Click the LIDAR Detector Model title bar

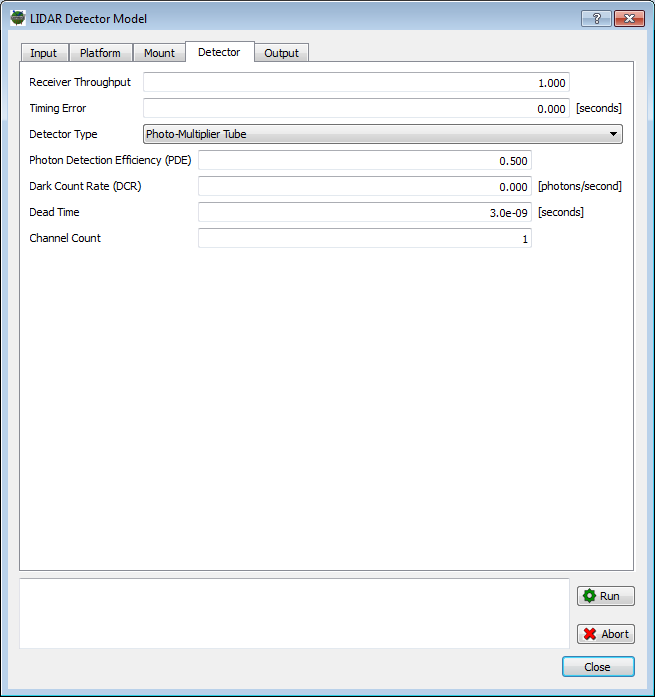pos(300,18)
